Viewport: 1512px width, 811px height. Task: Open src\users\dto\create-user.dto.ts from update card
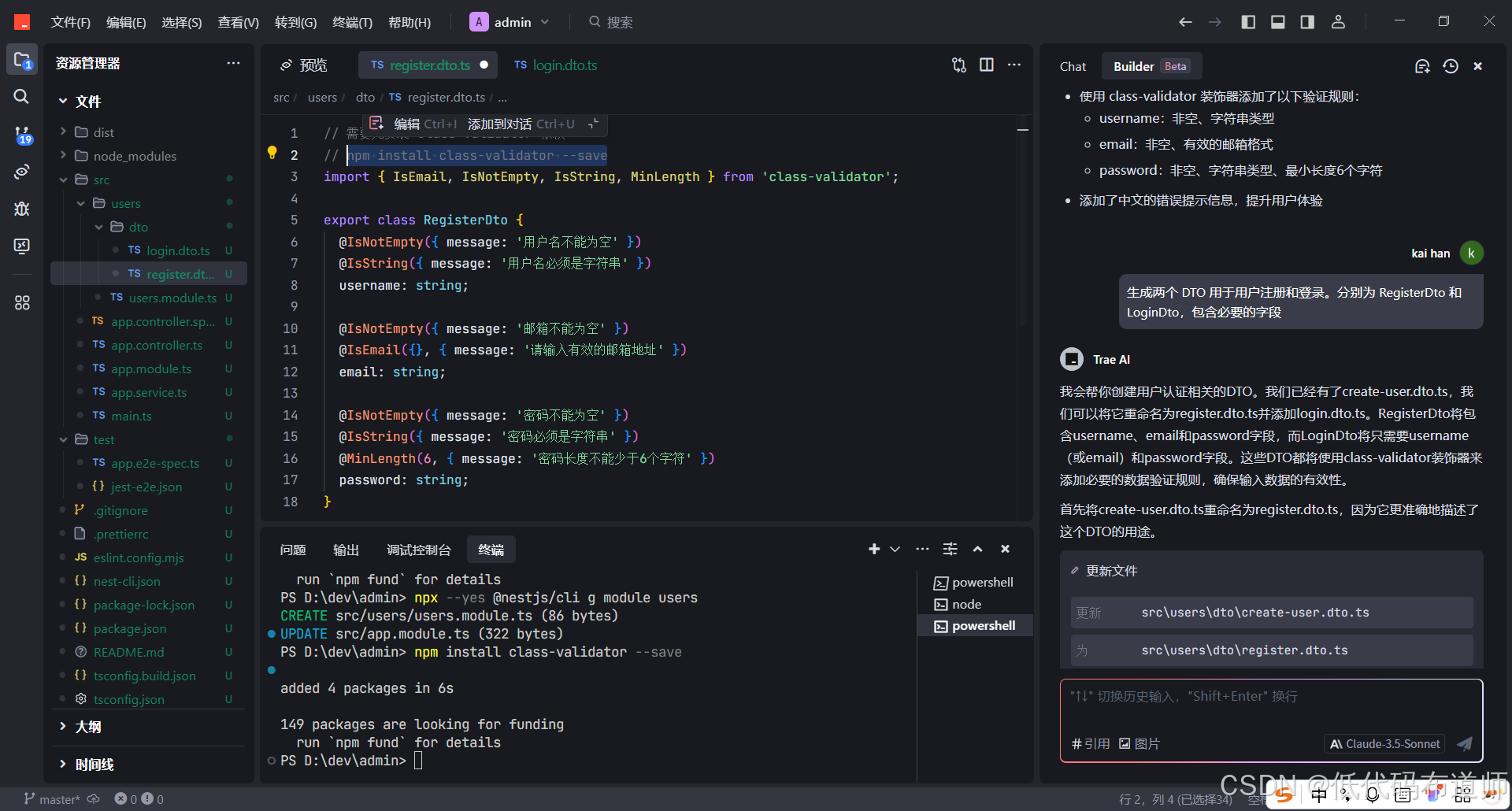point(1272,613)
